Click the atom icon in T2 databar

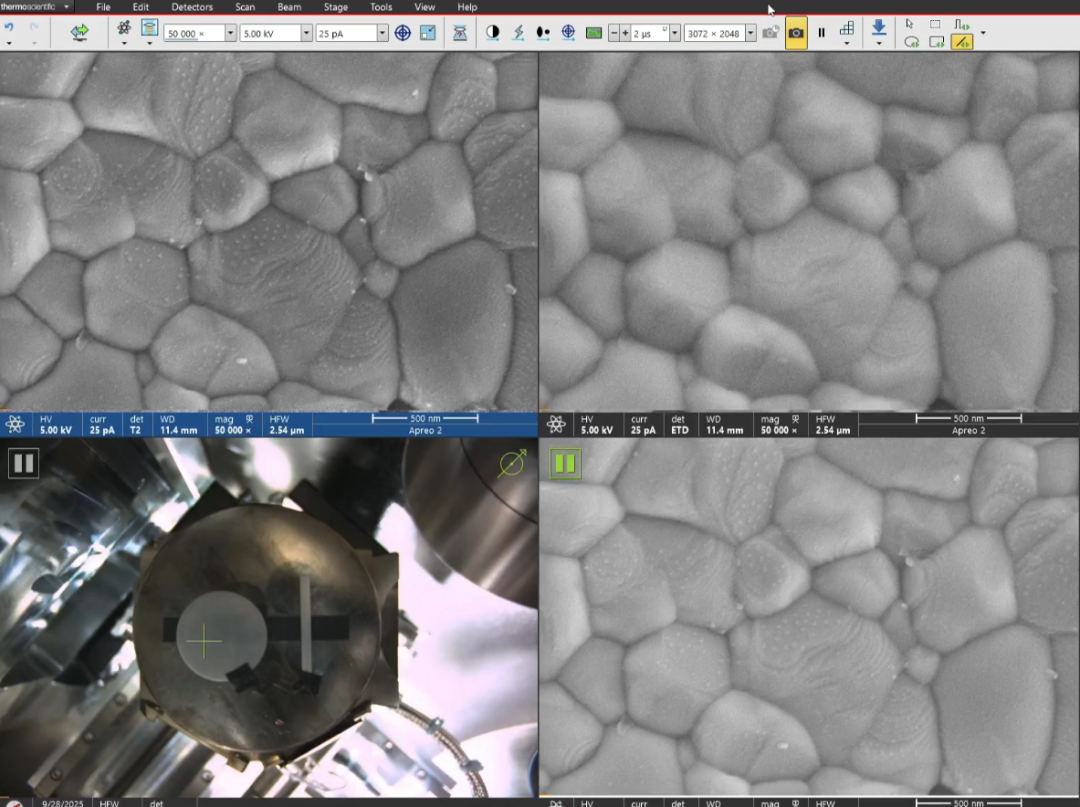(15, 424)
